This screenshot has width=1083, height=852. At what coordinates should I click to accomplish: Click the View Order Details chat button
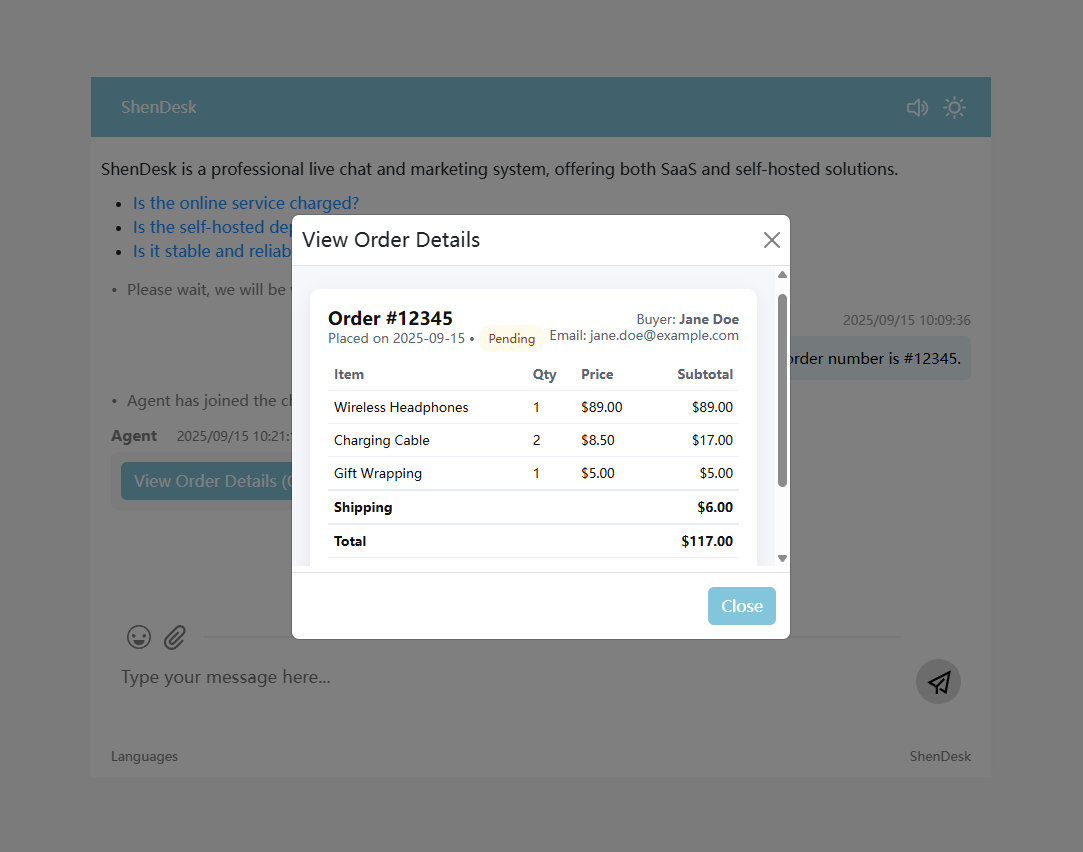[x=205, y=481]
